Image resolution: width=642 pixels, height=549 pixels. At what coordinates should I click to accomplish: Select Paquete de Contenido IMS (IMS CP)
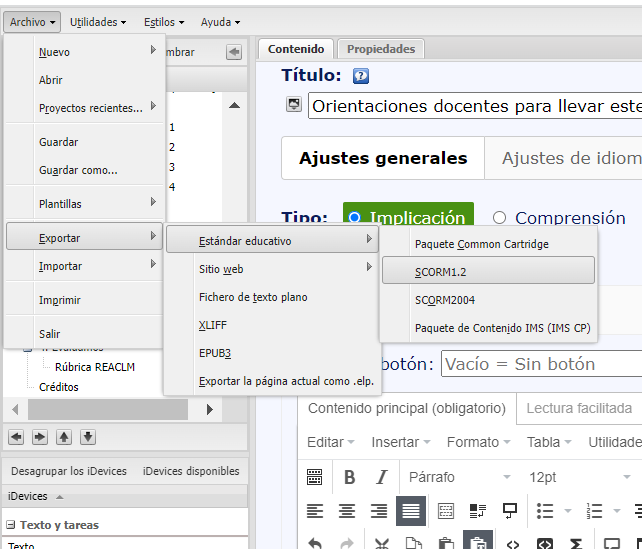coord(488,328)
